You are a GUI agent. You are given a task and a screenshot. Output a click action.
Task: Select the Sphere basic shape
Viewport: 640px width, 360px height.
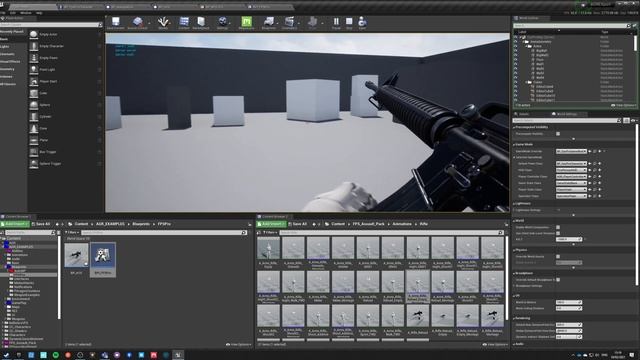[x=65, y=105]
